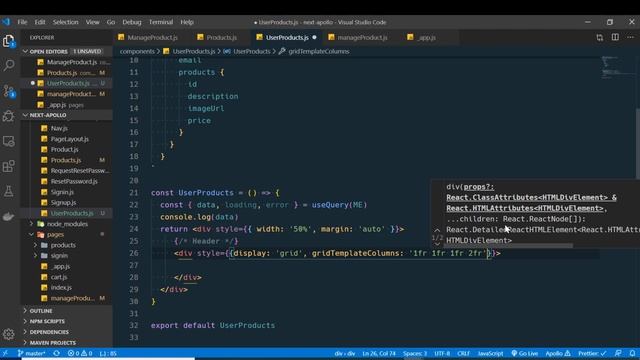
Task: Click the unsaved dot on UserProducts.js tab
Action: click(x=314, y=38)
